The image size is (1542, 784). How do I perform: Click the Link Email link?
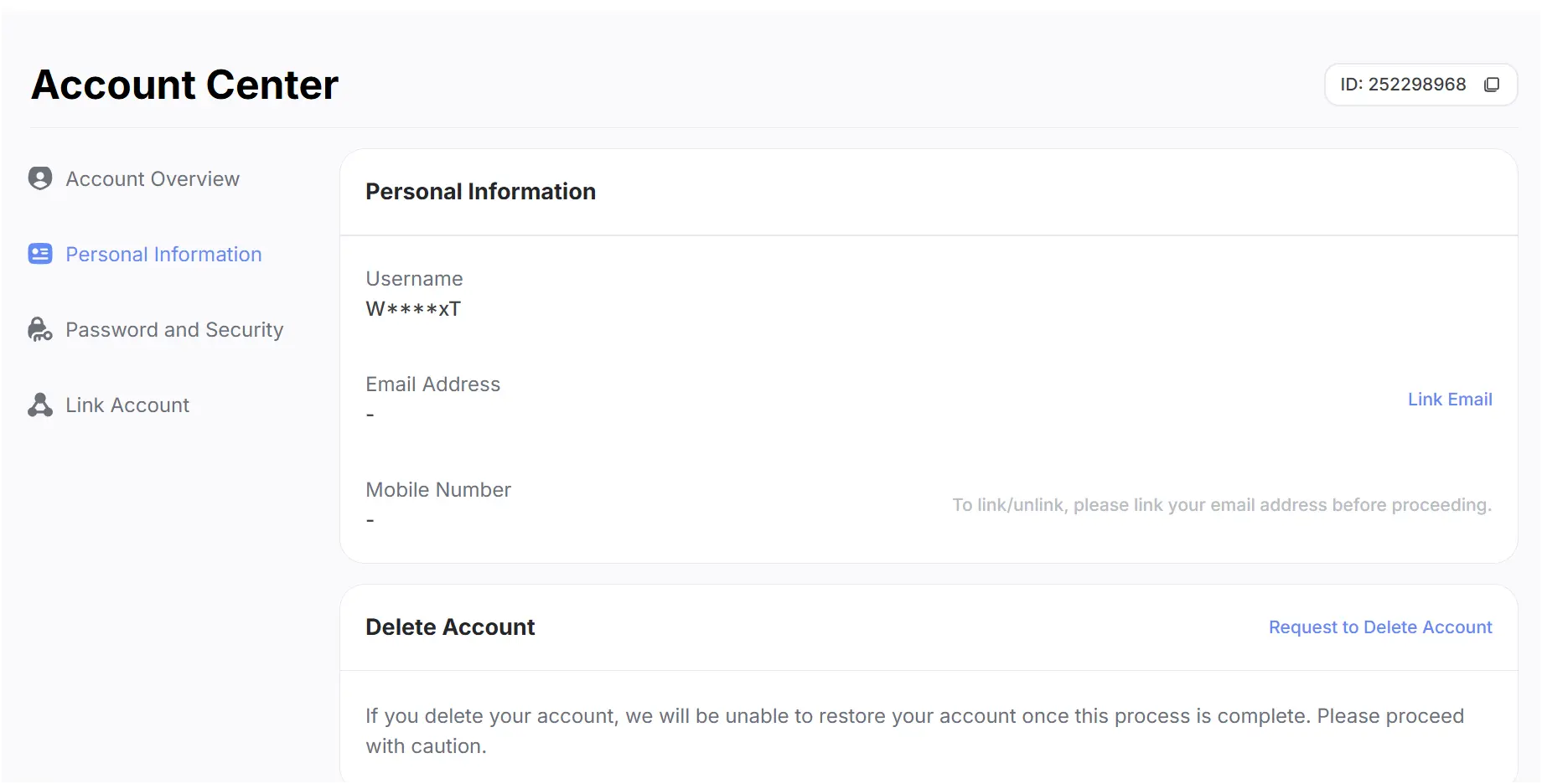pyautogui.click(x=1450, y=400)
